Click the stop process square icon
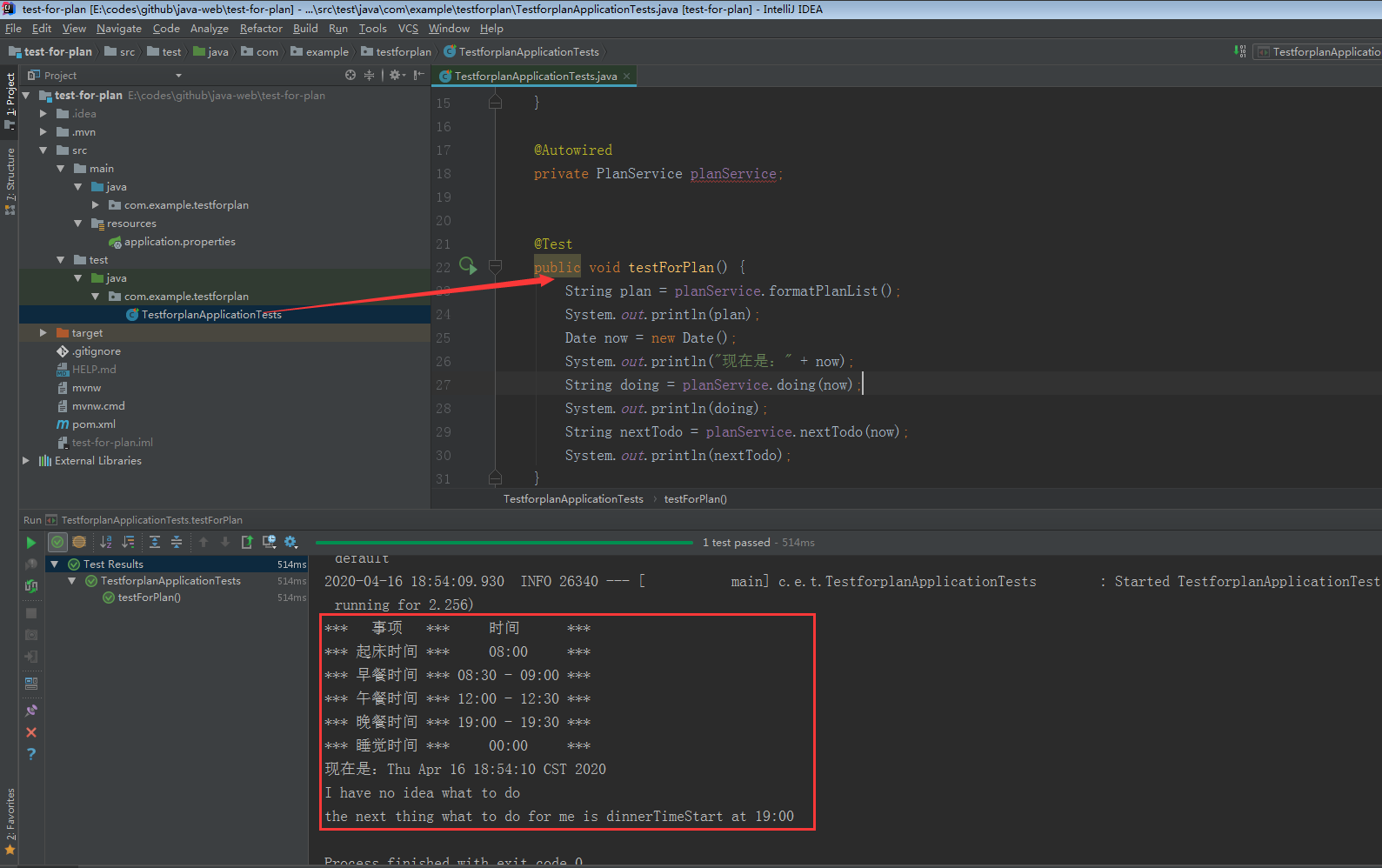This screenshot has width=1382, height=868. (31, 613)
